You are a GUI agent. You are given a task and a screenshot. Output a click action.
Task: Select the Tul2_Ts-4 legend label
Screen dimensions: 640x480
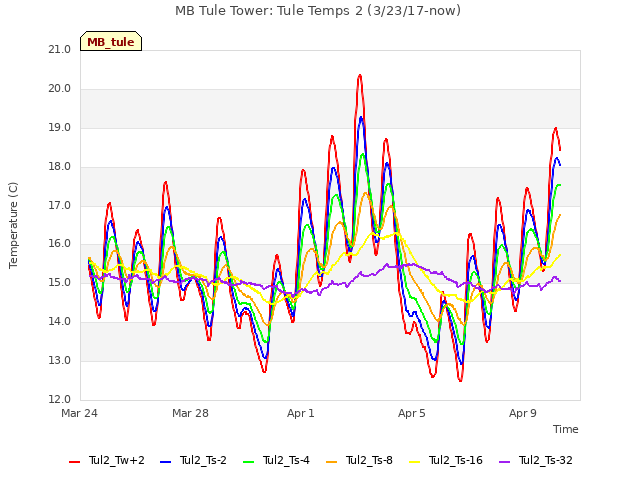point(286,460)
